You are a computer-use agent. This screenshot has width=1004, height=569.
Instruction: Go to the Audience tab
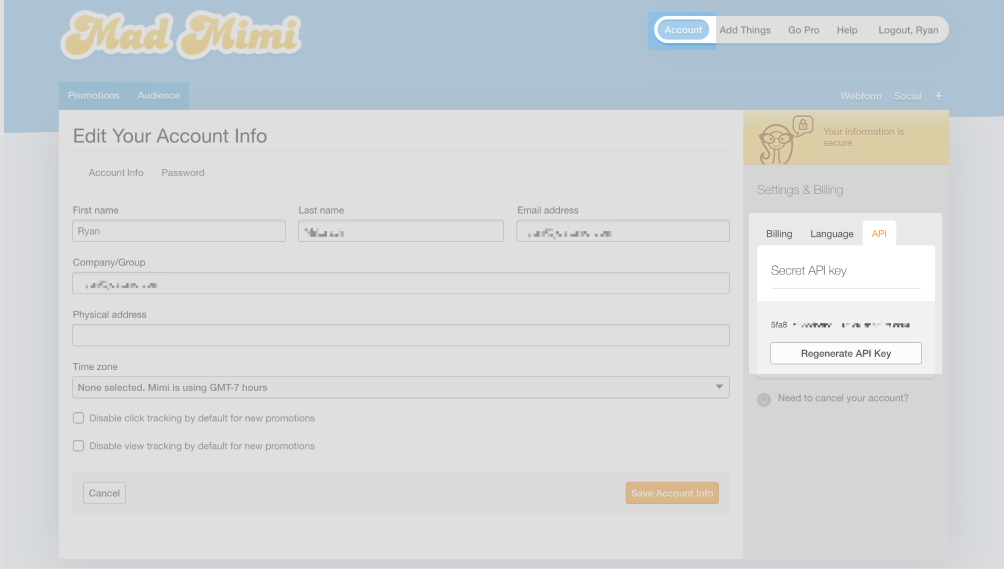pos(159,96)
